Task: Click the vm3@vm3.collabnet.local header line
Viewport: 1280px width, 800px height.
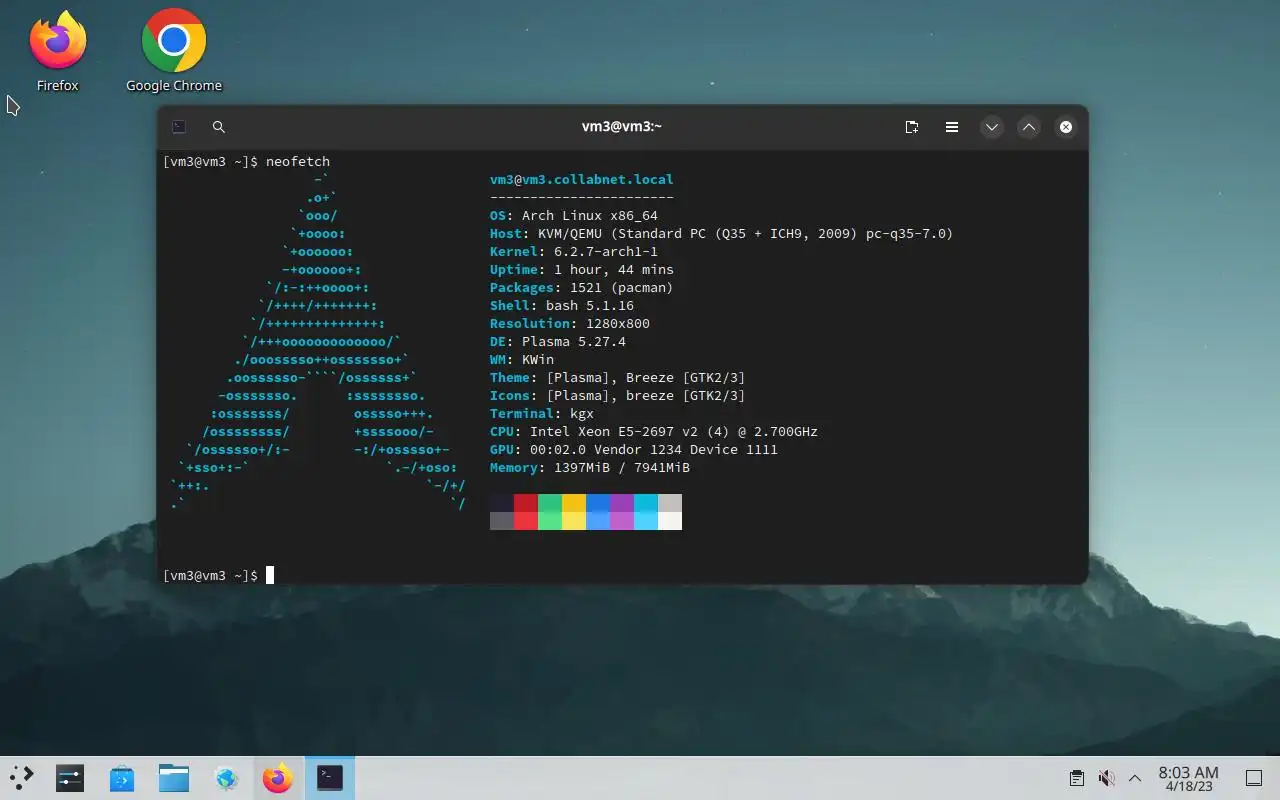Action: pos(582,180)
